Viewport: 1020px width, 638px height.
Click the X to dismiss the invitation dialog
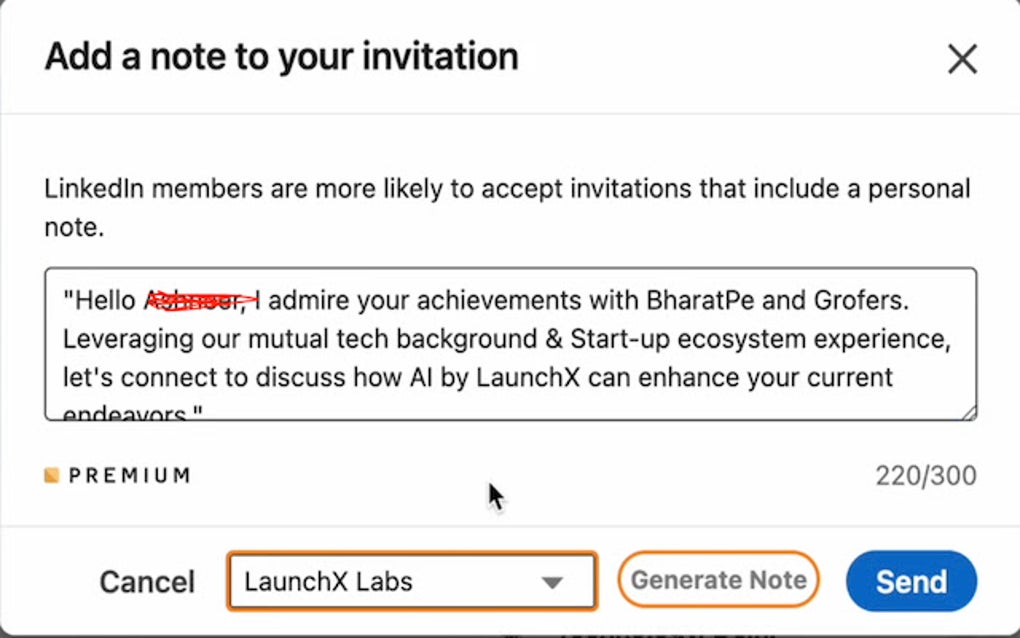click(x=962, y=59)
